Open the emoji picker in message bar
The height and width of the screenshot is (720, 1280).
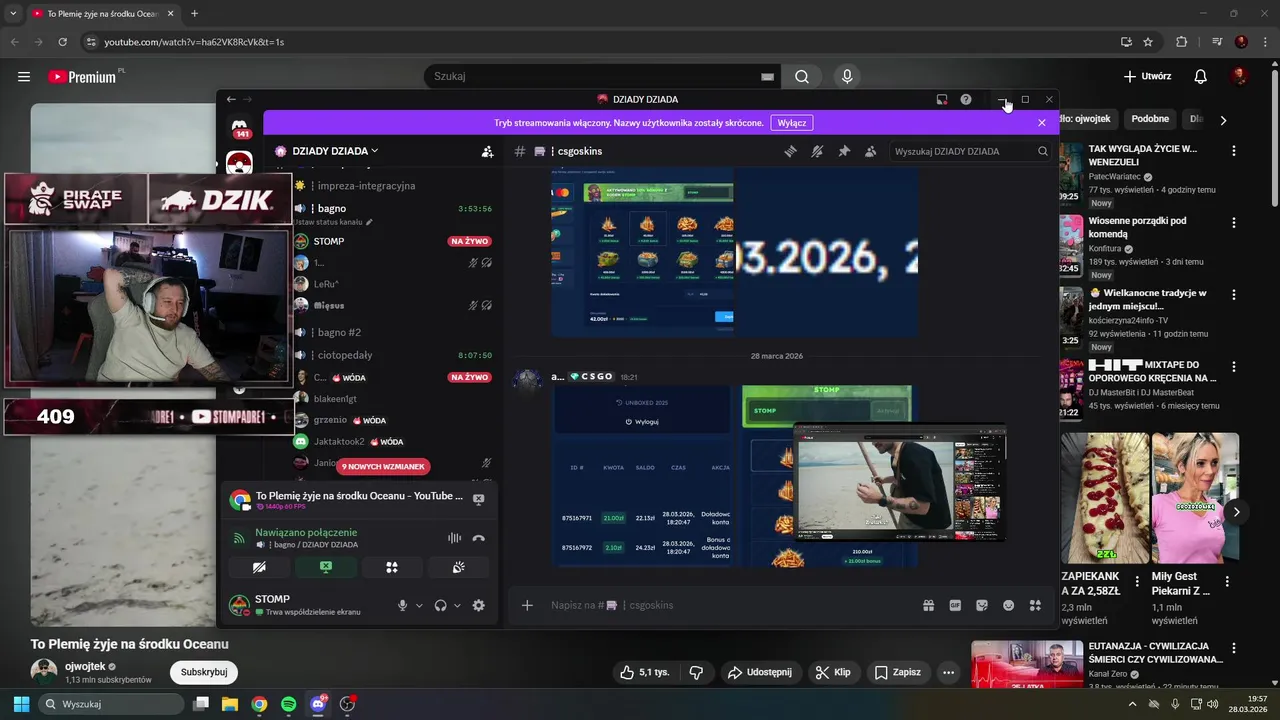pyautogui.click(x=1009, y=605)
